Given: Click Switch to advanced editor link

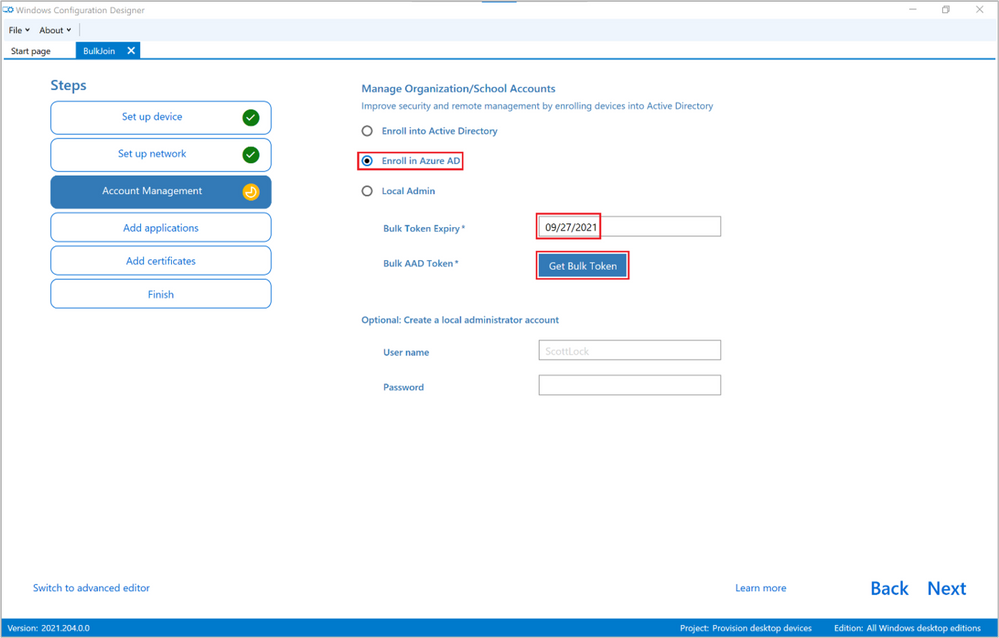Looking at the screenshot, I should 91,588.
